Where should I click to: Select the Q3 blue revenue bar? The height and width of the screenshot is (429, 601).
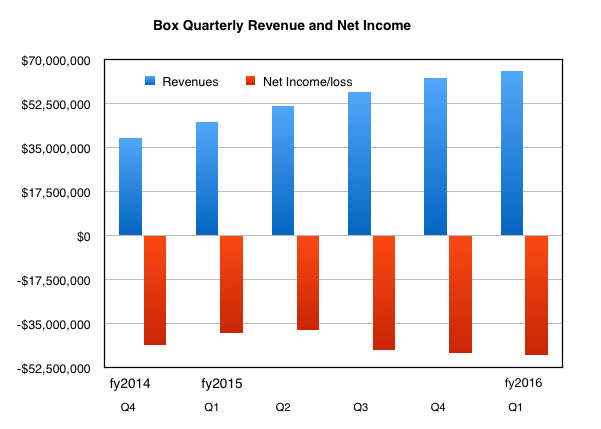(360, 164)
